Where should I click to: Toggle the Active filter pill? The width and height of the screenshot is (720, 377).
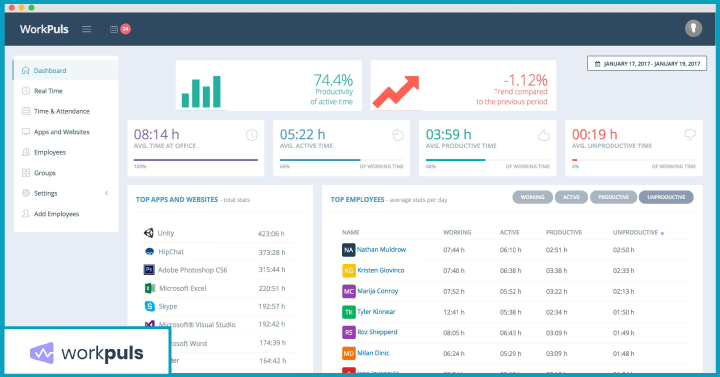tap(571, 197)
